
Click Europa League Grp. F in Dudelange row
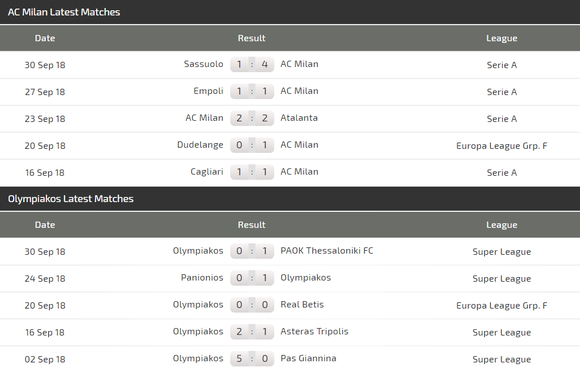[502, 146]
